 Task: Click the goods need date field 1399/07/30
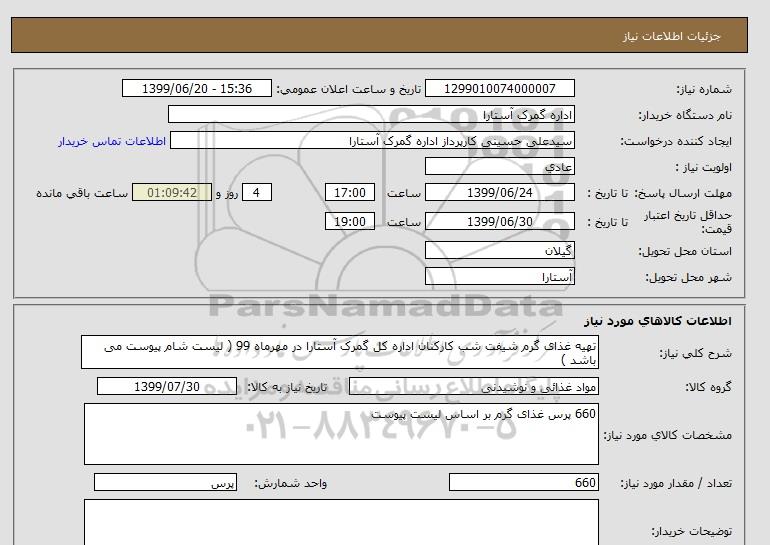point(167,386)
